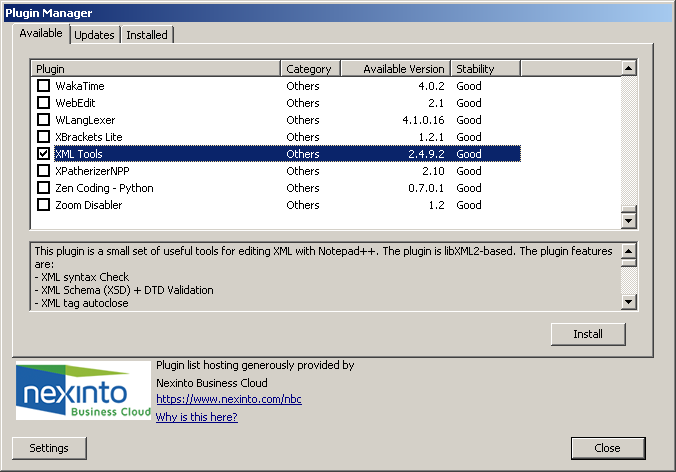Tick the XPatherizerNPP checkbox
676x472 pixels.
pyautogui.click(x=44, y=171)
